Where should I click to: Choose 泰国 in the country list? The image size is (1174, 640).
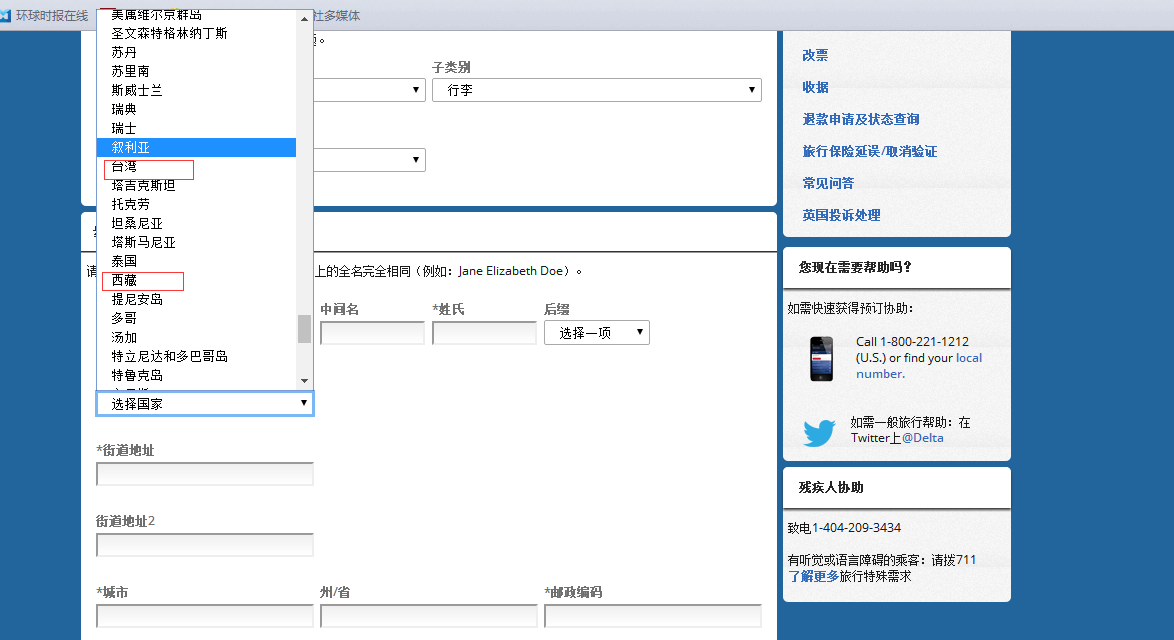pyautogui.click(x=124, y=261)
